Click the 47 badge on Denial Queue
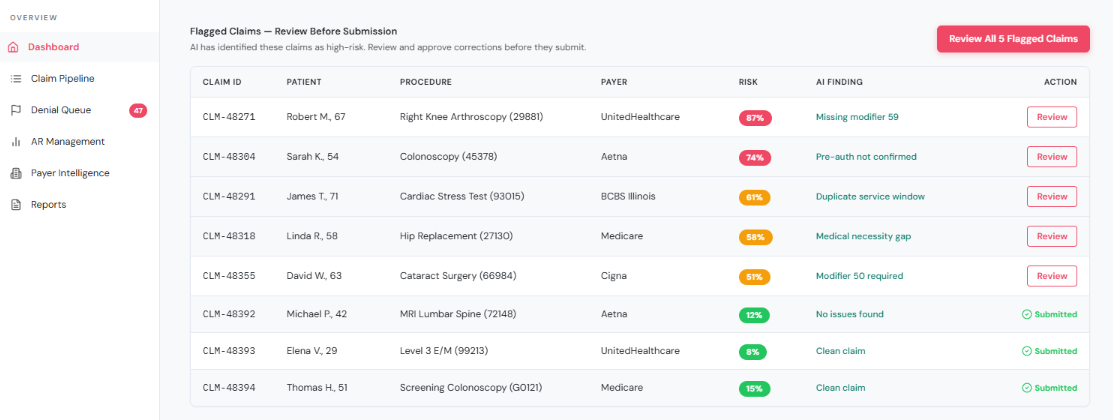This screenshot has width=1113, height=420. [x=138, y=110]
